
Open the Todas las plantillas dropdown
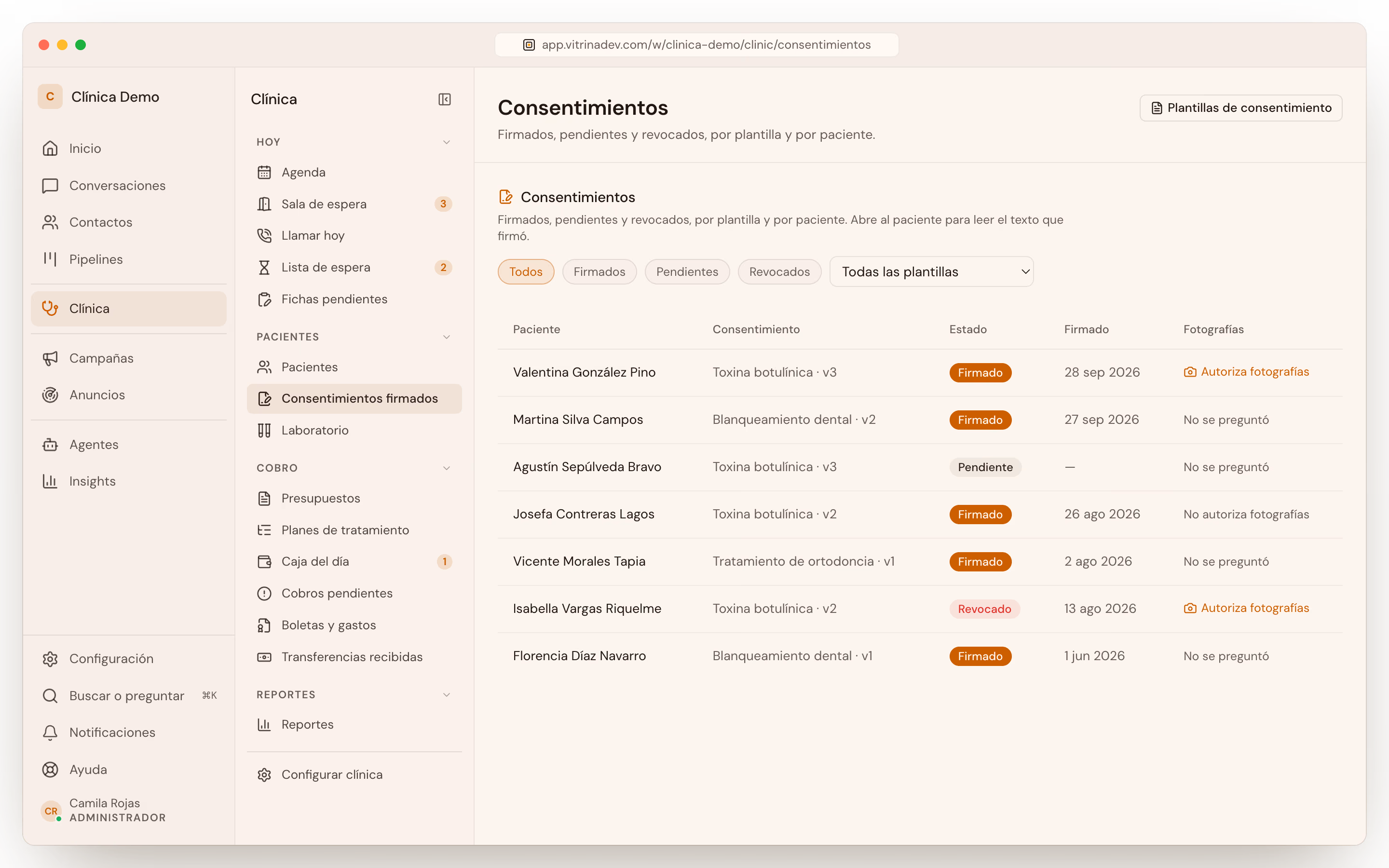tap(931, 271)
